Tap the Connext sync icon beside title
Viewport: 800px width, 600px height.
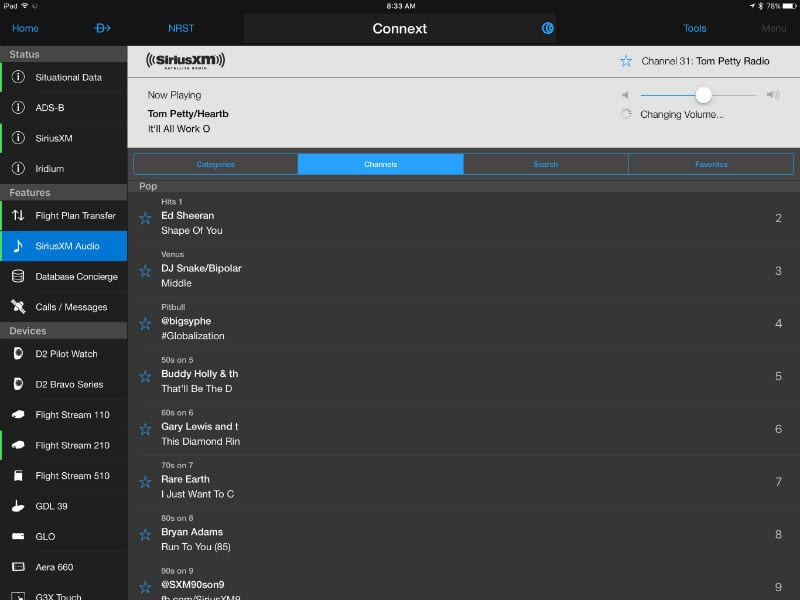click(x=547, y=28)
